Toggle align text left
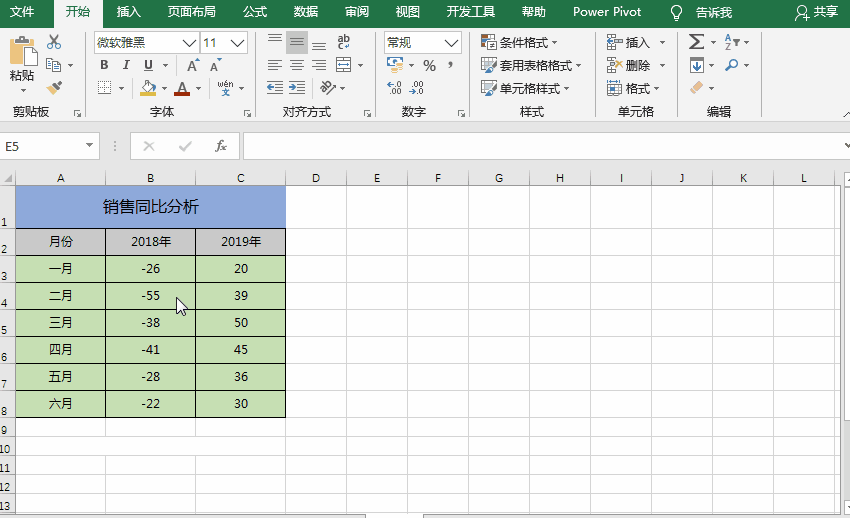This screenshot has width=850, height=518. pos(275,65)
